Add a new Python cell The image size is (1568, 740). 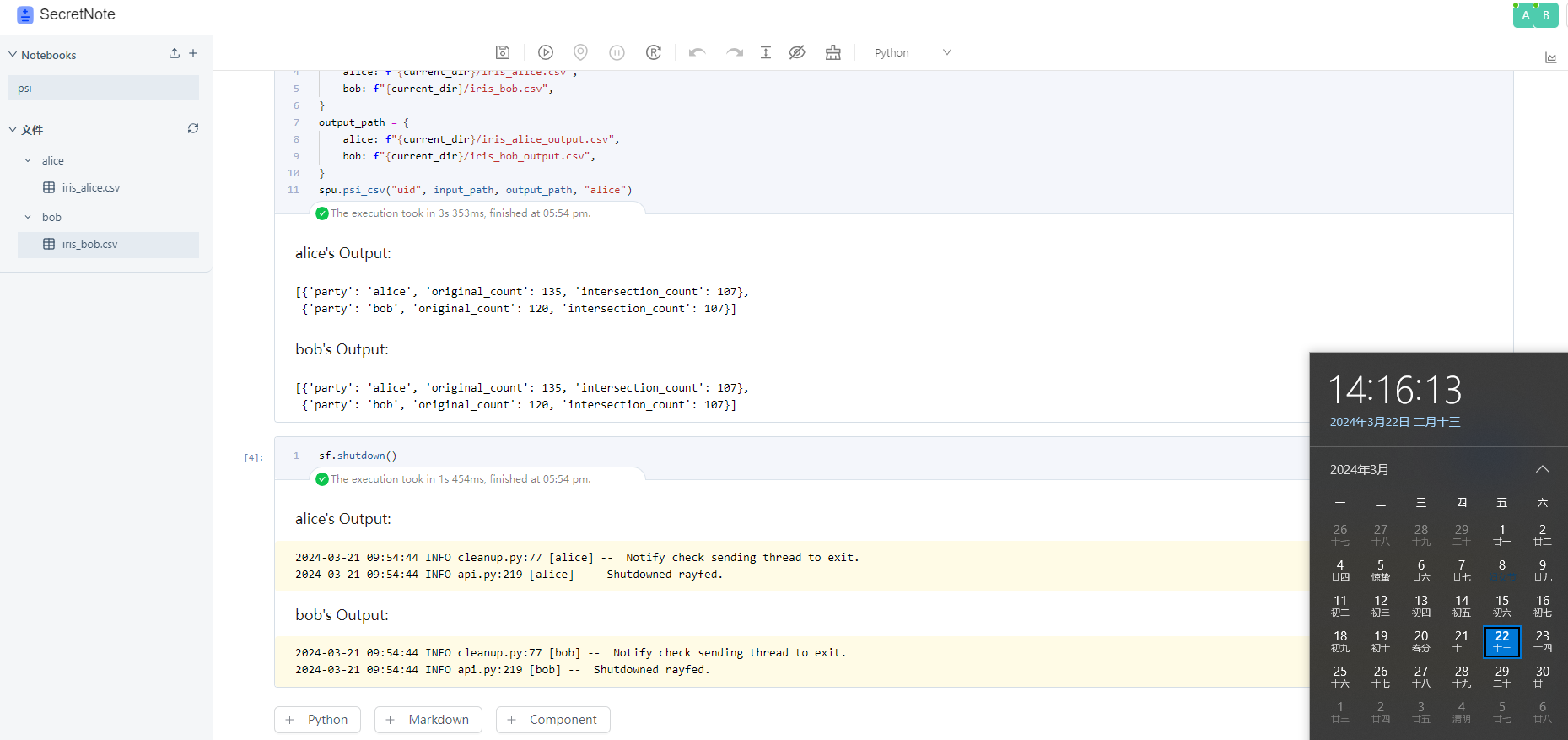pyautogui.click(x=317, y=720)
